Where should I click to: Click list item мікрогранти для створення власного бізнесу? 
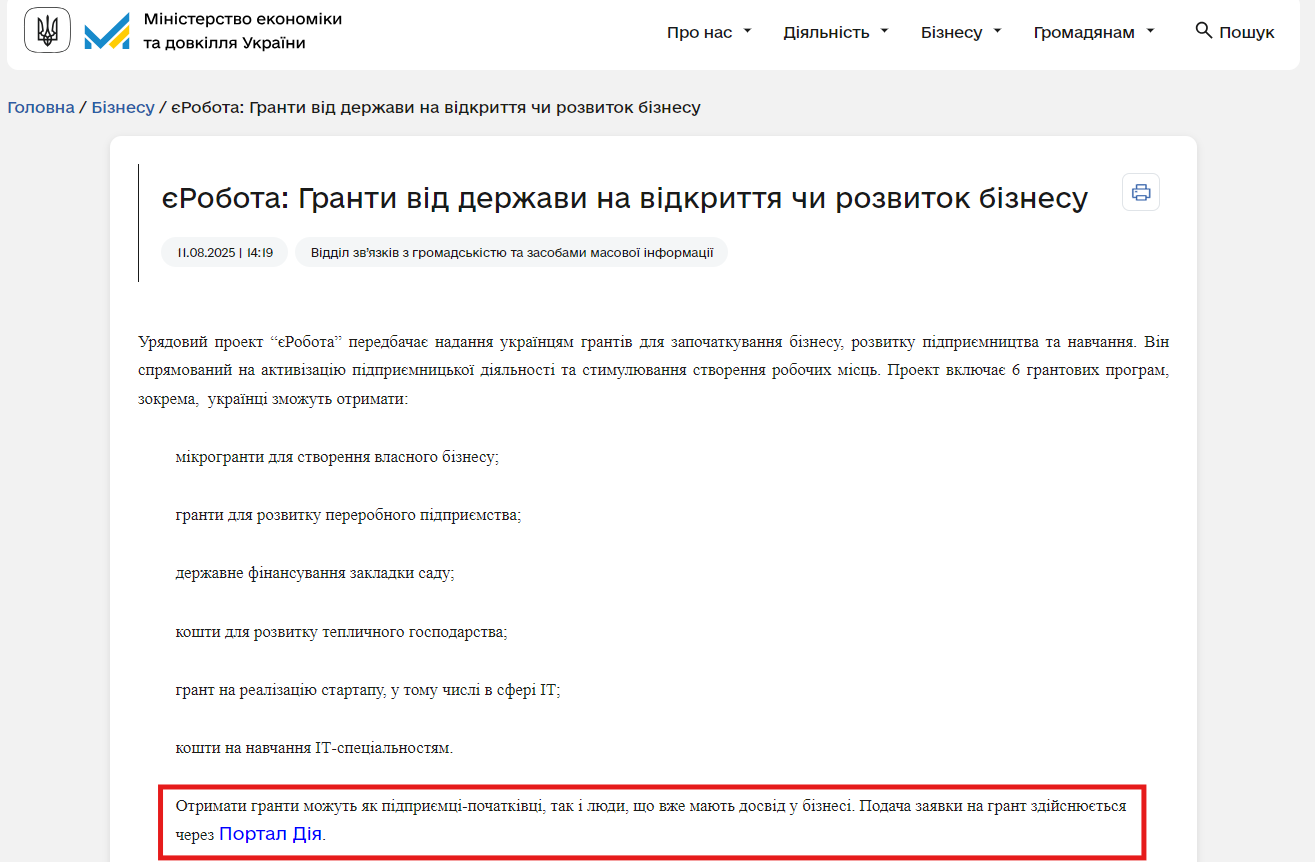337,457
